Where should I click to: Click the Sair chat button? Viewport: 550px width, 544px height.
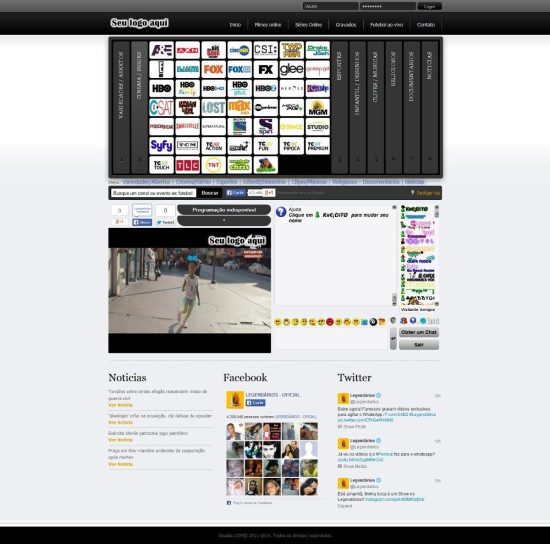click(x=419, y=345)
